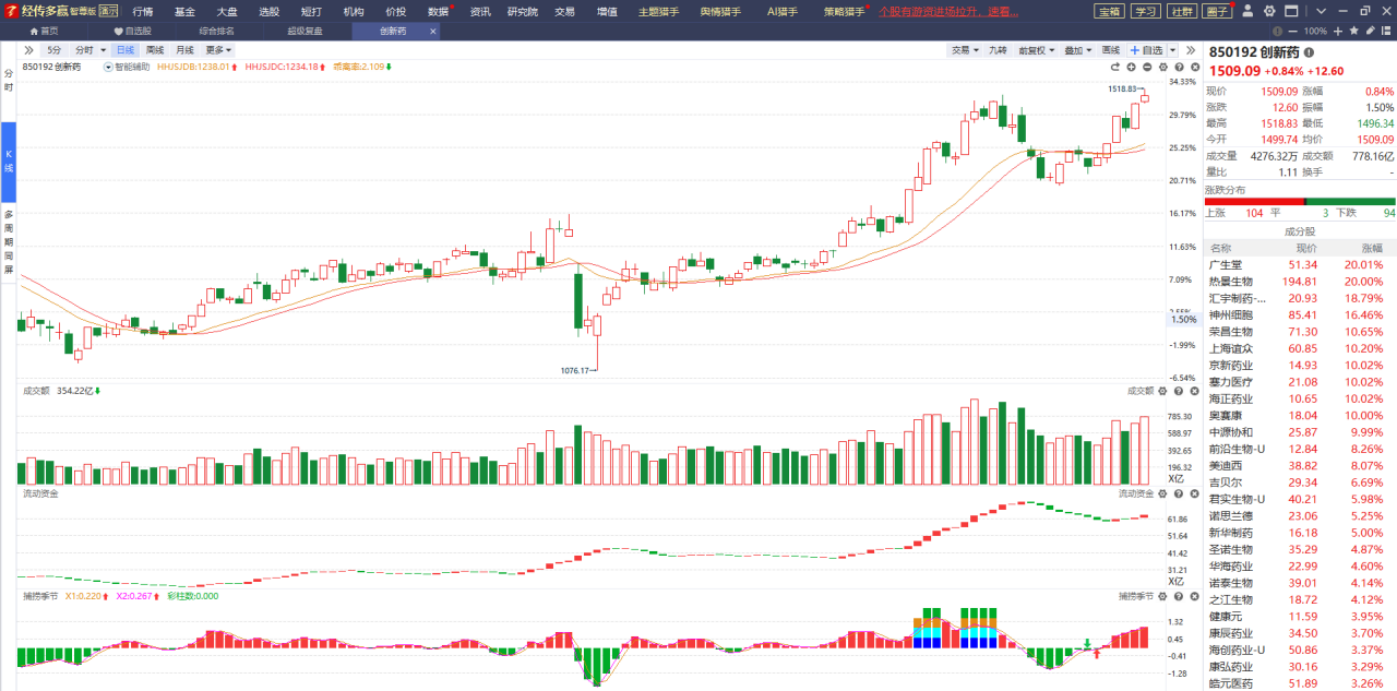Click the 社群 button
Screen dimensions: 1397x691
point(1181,11)
